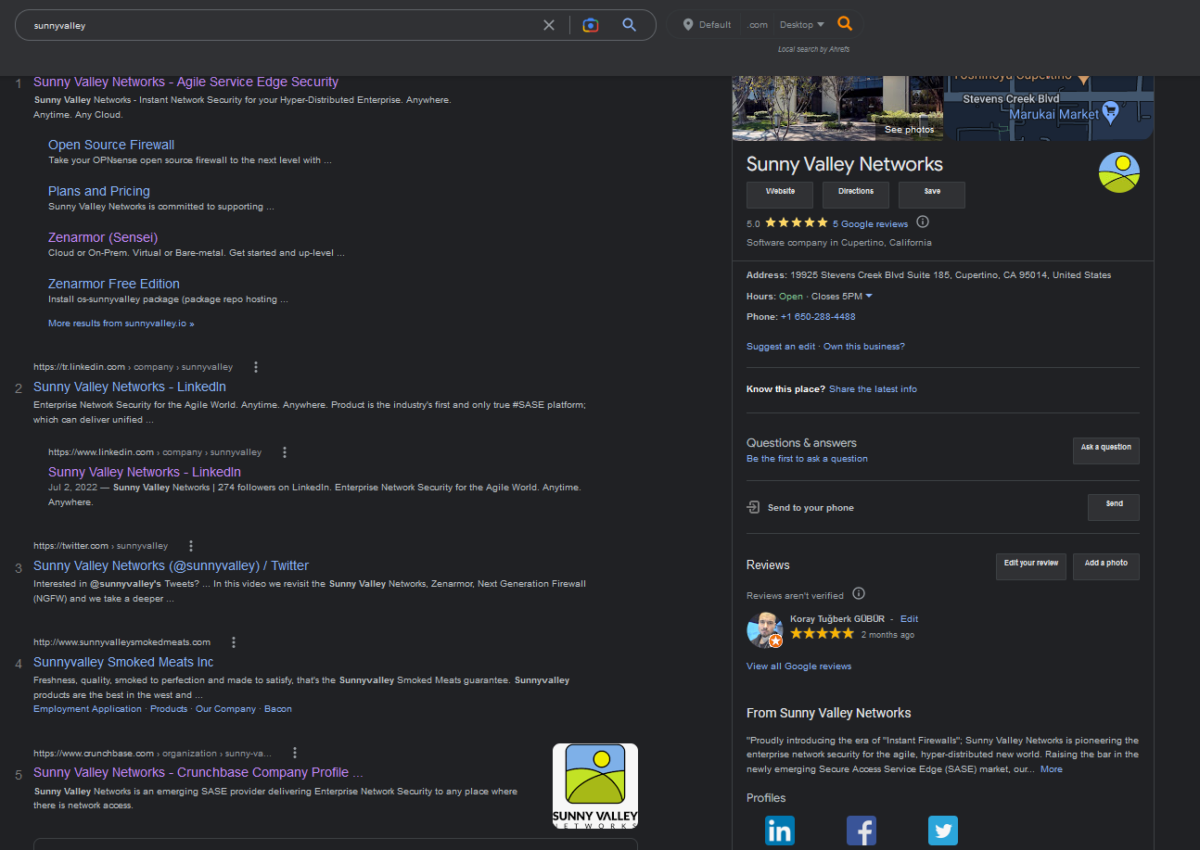Select the .com domain selector
Image resolution: width=1200 pixels, height=850 pixels.
[x=757, y=25]
